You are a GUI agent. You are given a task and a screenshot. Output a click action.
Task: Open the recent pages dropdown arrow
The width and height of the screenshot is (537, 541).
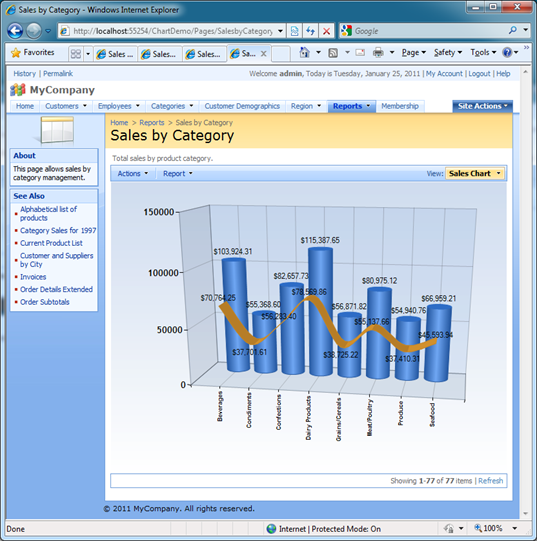[x=48, y=31]
